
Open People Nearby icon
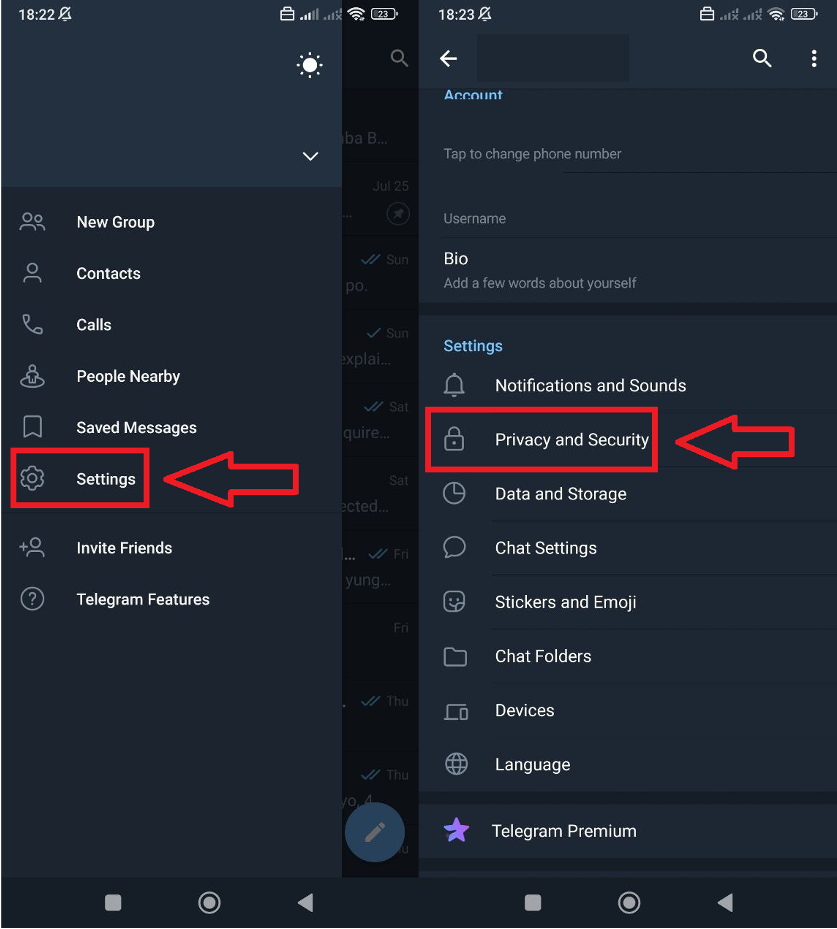(x=33, y=376)
